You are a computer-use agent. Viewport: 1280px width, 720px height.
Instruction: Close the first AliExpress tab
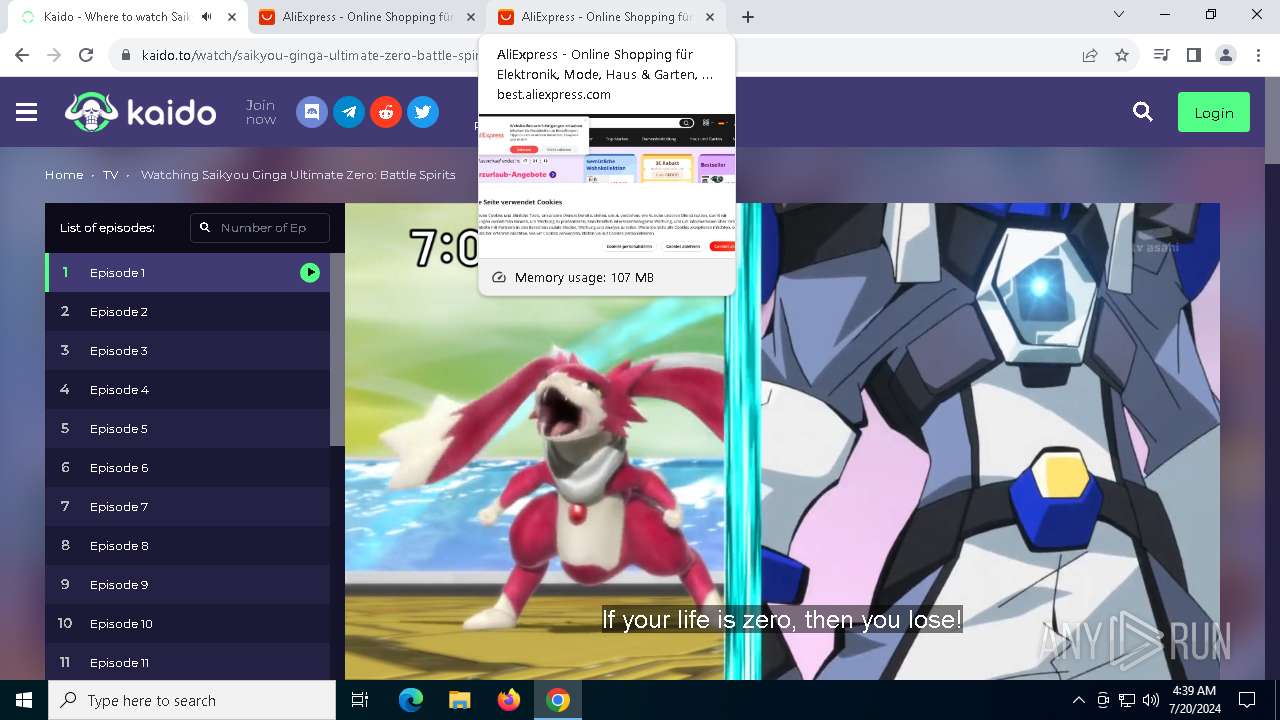(471, 17)
